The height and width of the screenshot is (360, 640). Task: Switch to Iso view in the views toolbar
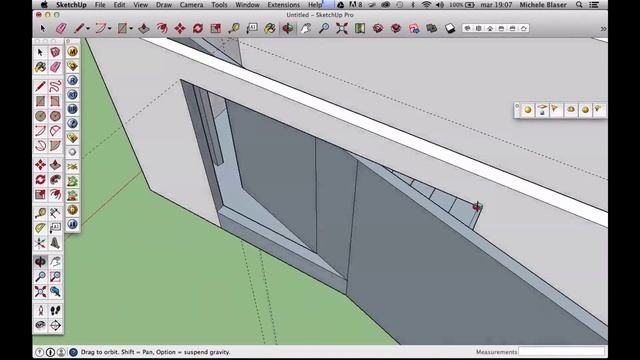[467, 28]
